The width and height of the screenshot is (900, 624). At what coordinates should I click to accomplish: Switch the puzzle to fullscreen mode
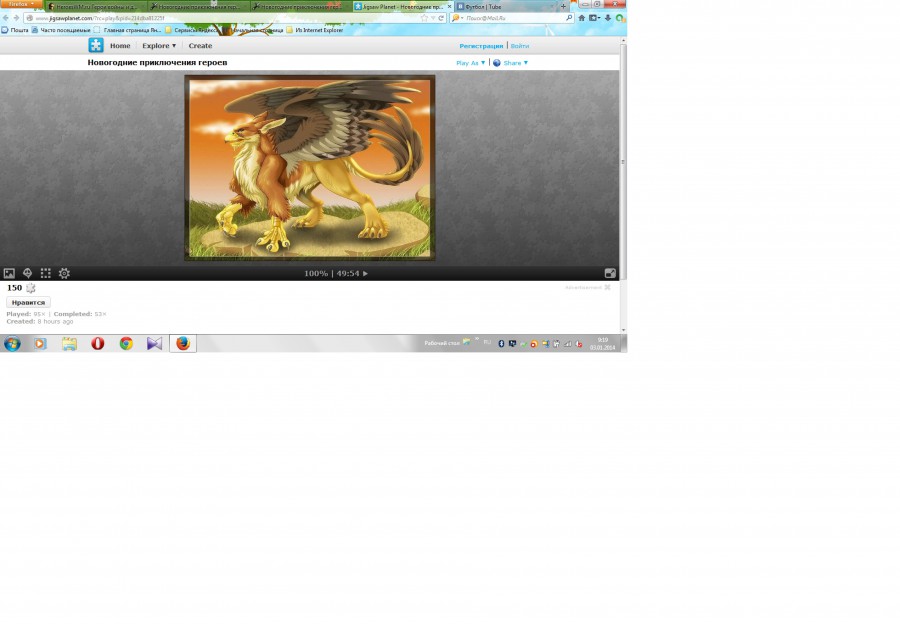610,273
